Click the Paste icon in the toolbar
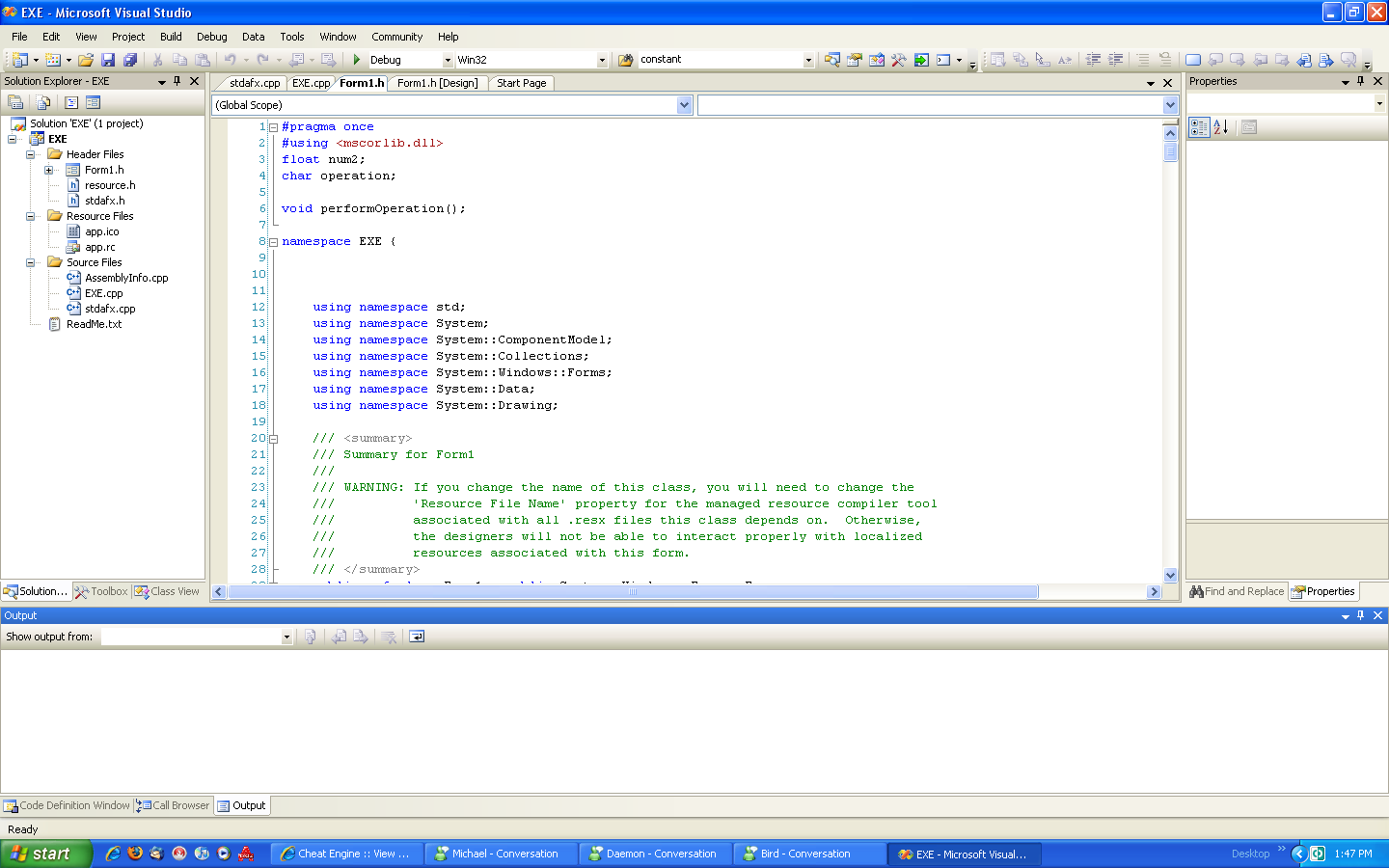The height and width of the screenshot is (868, 1389). tap(203, 59)
